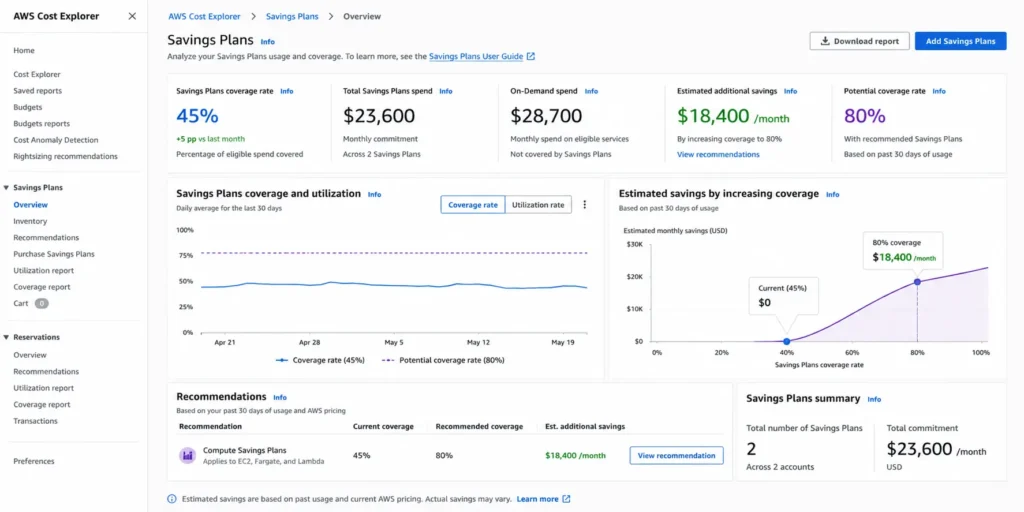Open Savings Plans Inventory
The width and height of the screenshot is (1024, 512).
[x=30, y=221]
